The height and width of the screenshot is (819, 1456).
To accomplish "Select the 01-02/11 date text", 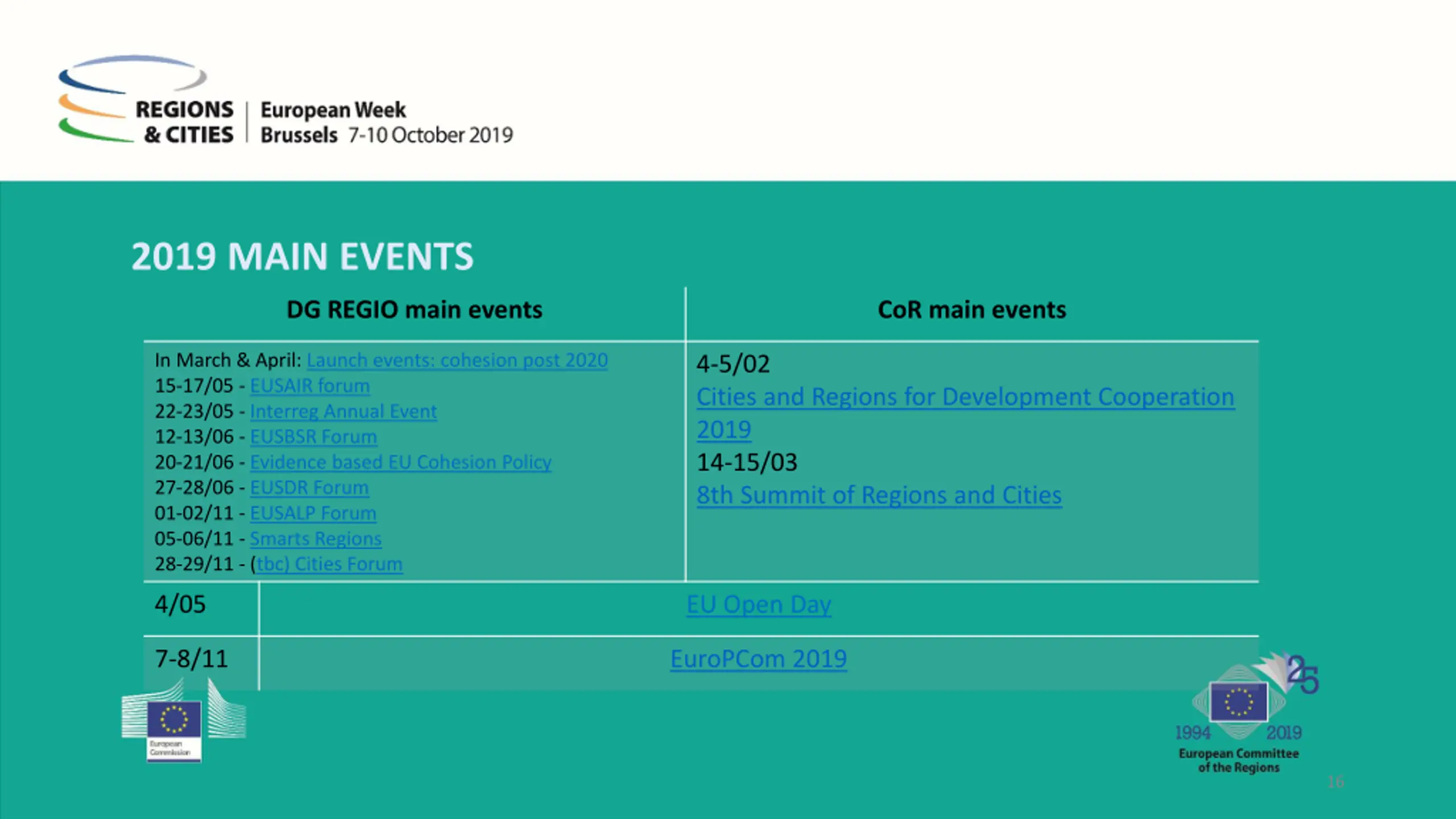I will point(194,514).
